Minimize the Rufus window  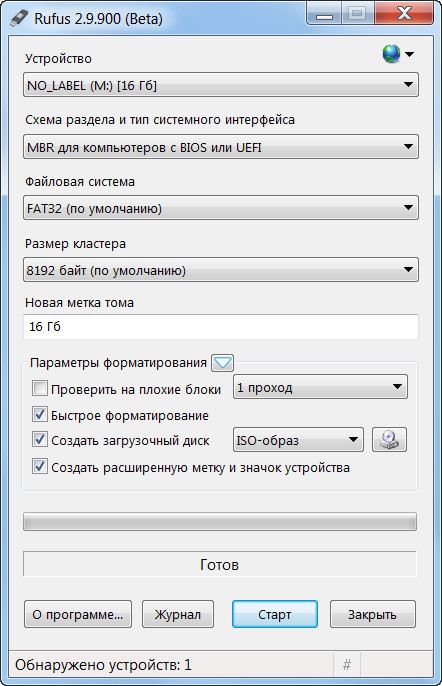coord(324,14)
